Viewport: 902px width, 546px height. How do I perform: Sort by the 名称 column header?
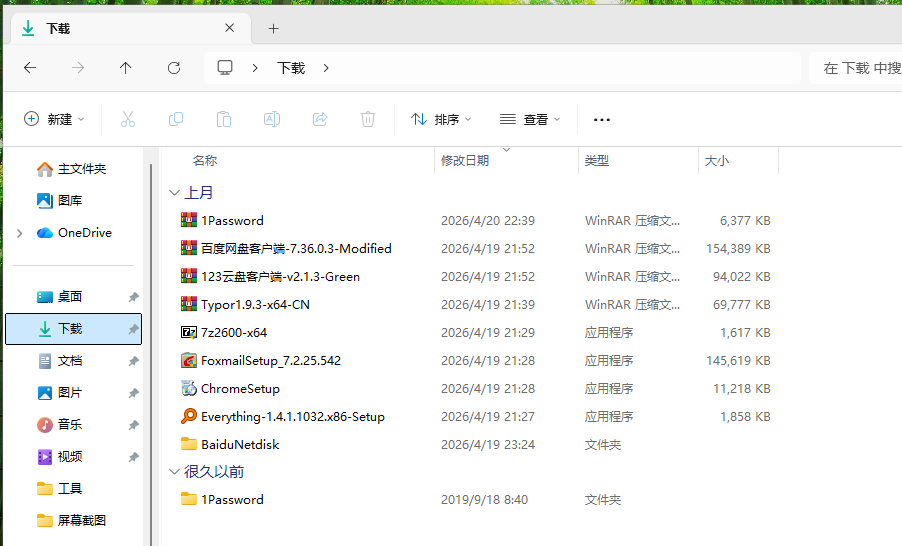(205, 161)
